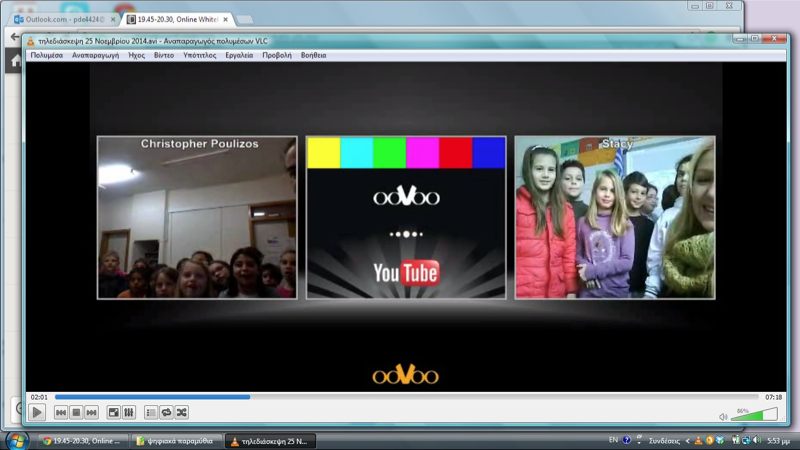Viewport: 800px width, 450px height.
Task: Switch to 19.45-20.30 Online Whiteboard tab
Action: click(x=178, y=19)
